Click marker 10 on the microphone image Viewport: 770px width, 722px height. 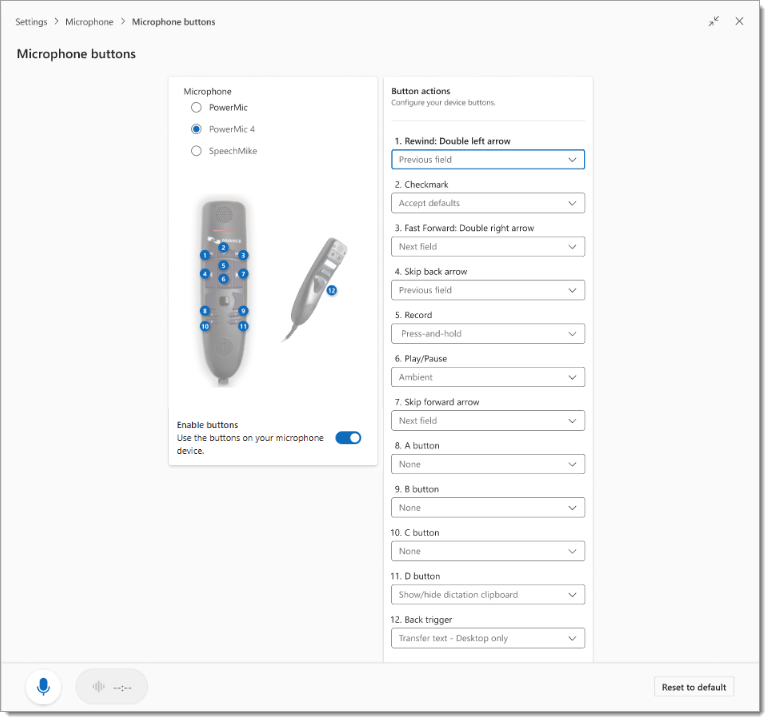(x=205, y=326)
